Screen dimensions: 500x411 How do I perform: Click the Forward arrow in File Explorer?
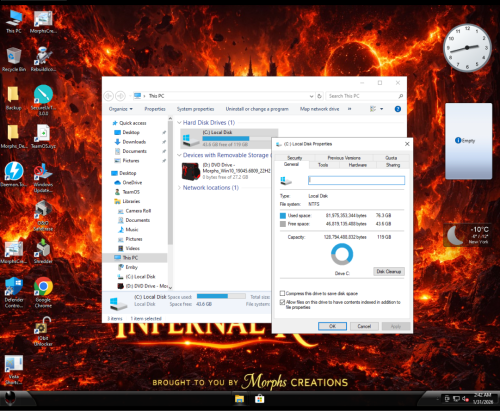click(x=120, y=96)
